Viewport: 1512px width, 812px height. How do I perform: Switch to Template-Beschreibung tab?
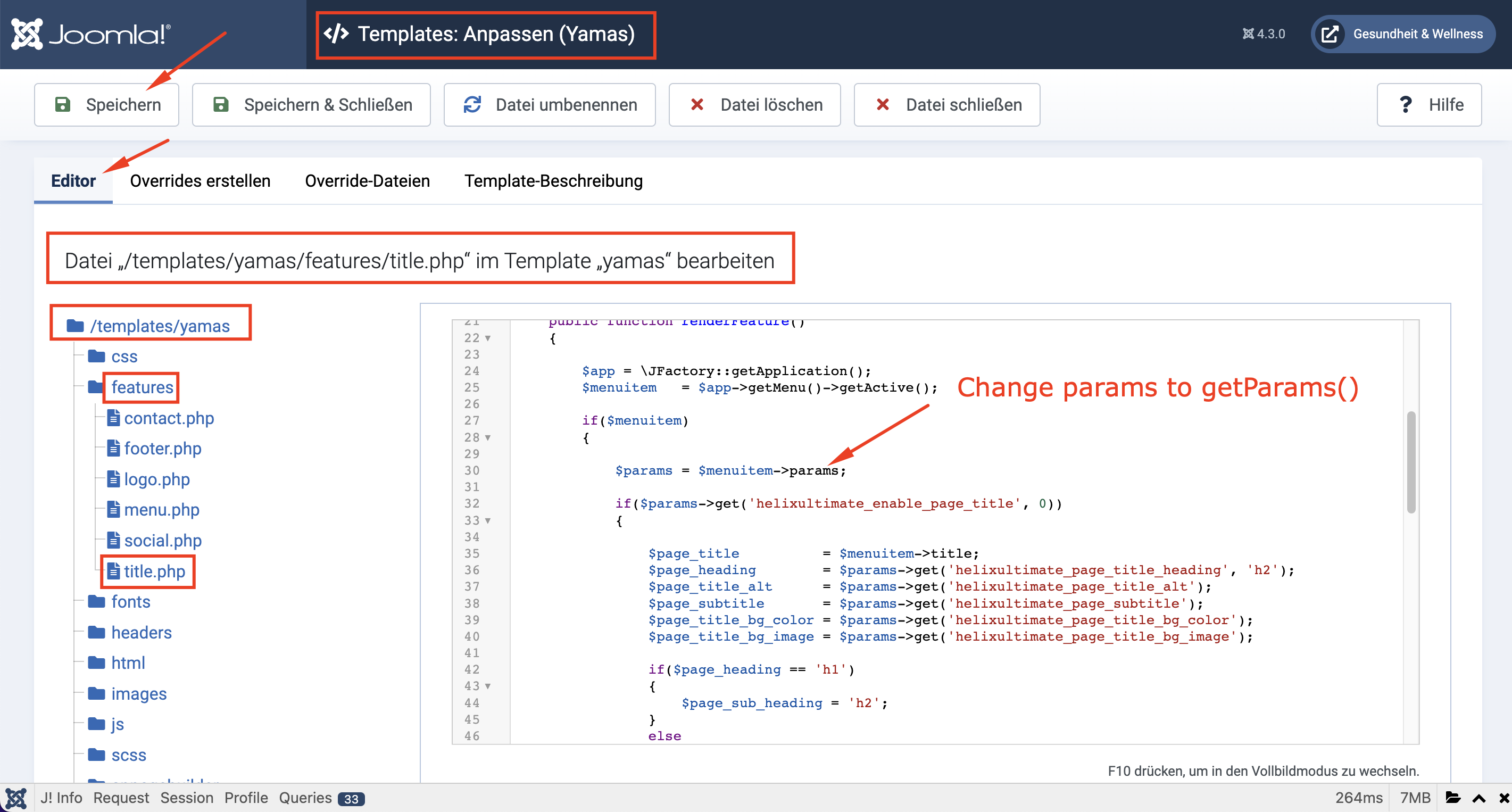[x=553, y=181]
